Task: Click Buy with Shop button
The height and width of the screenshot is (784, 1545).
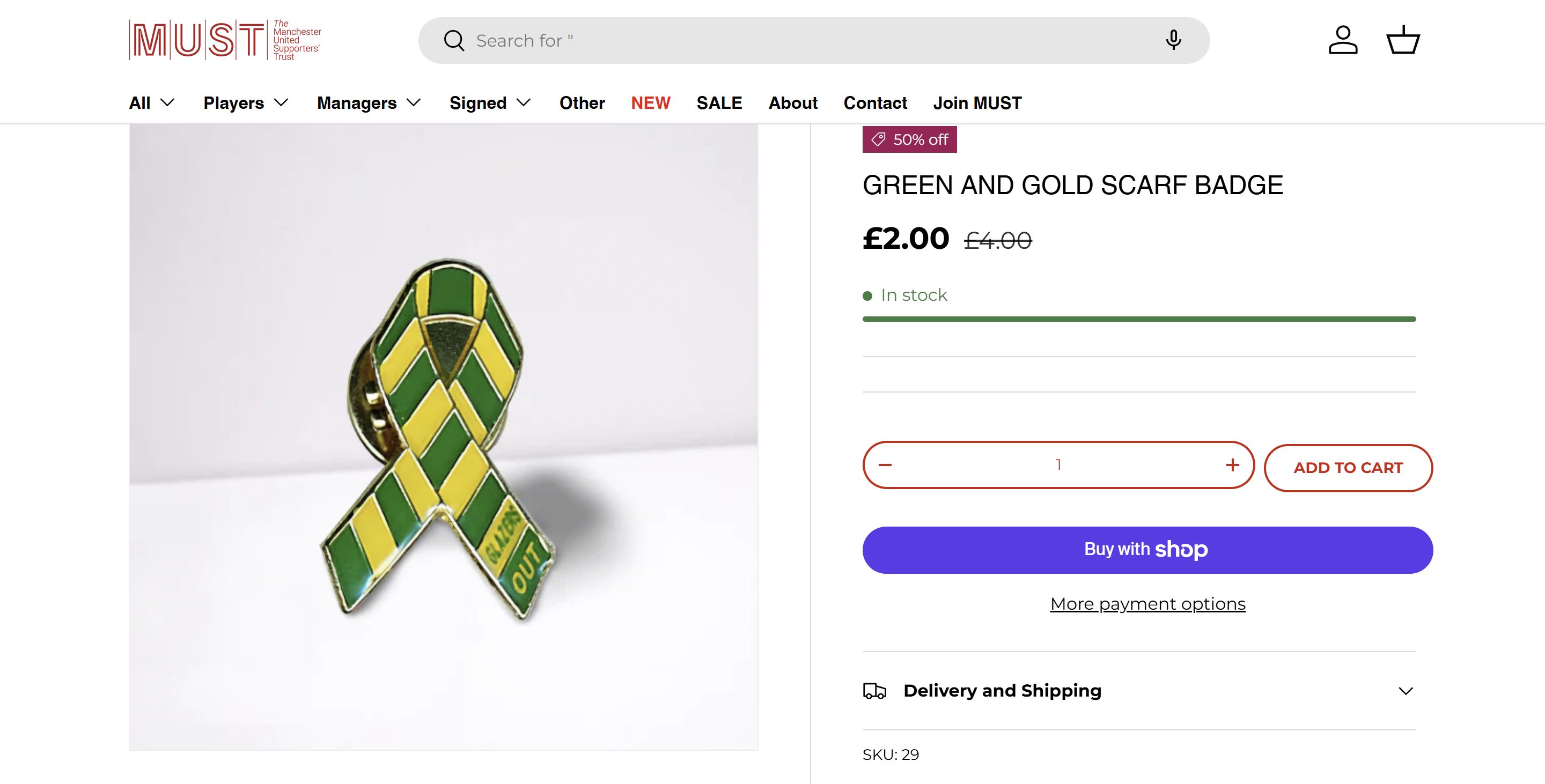Action: (x=1147, y=550)
